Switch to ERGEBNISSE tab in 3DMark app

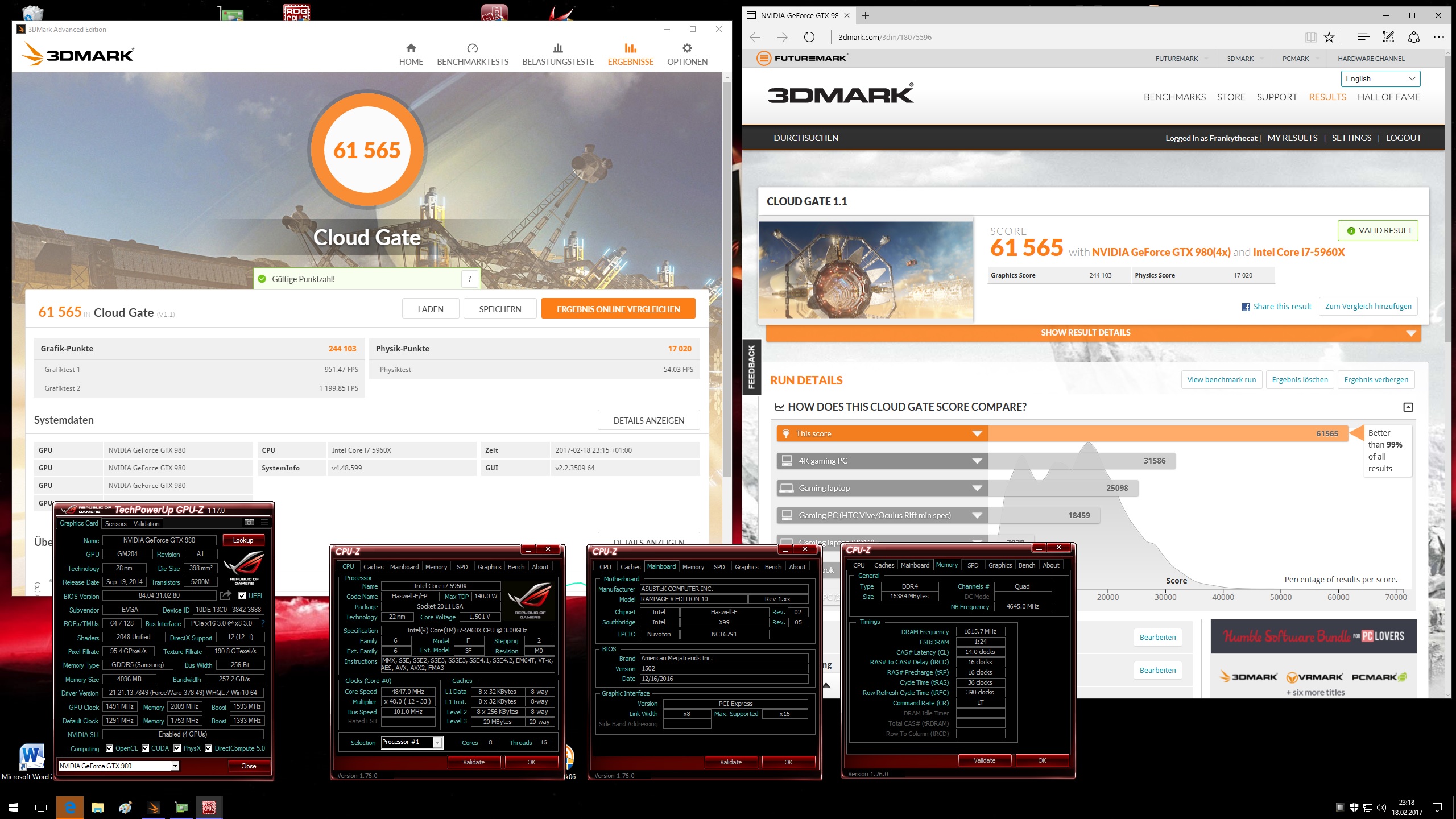[x=630, y=55]
